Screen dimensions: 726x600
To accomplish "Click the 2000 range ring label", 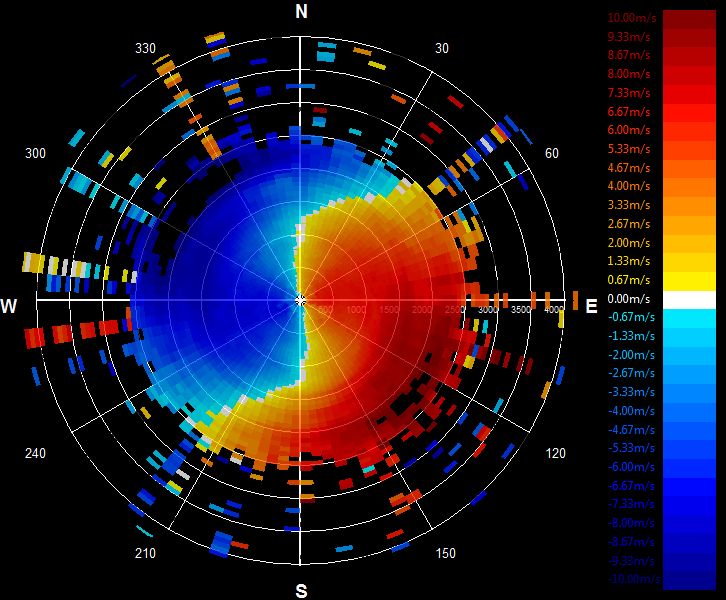I will 421,310.
